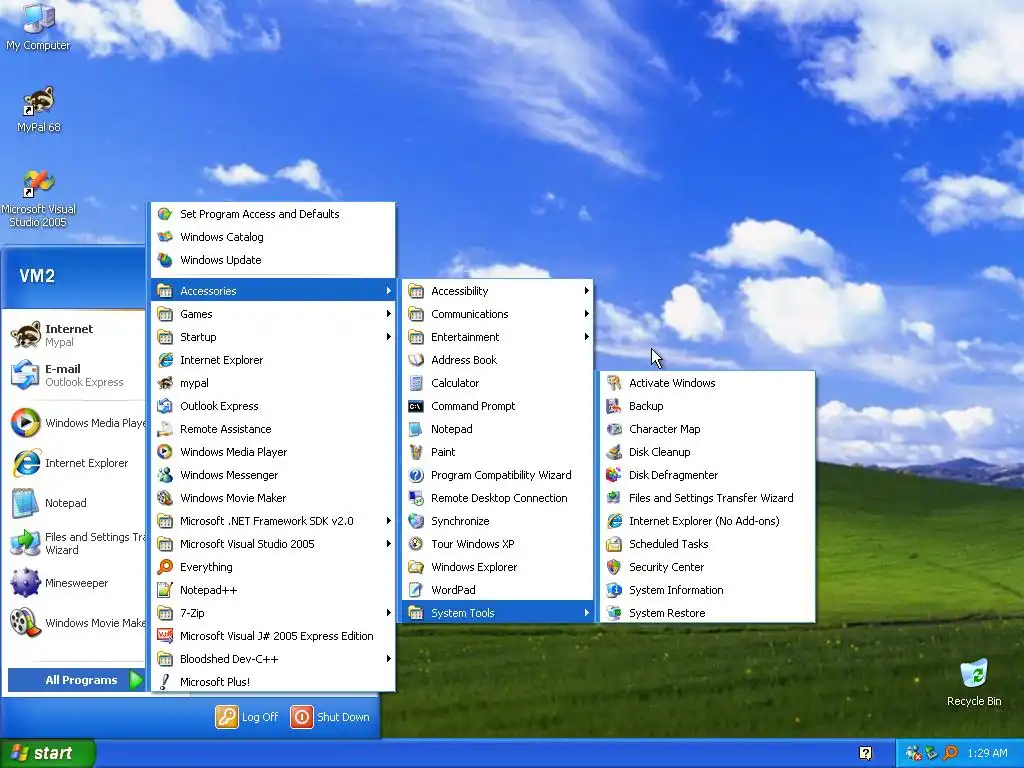Click the Character Map icon

[x=614, y=429]
